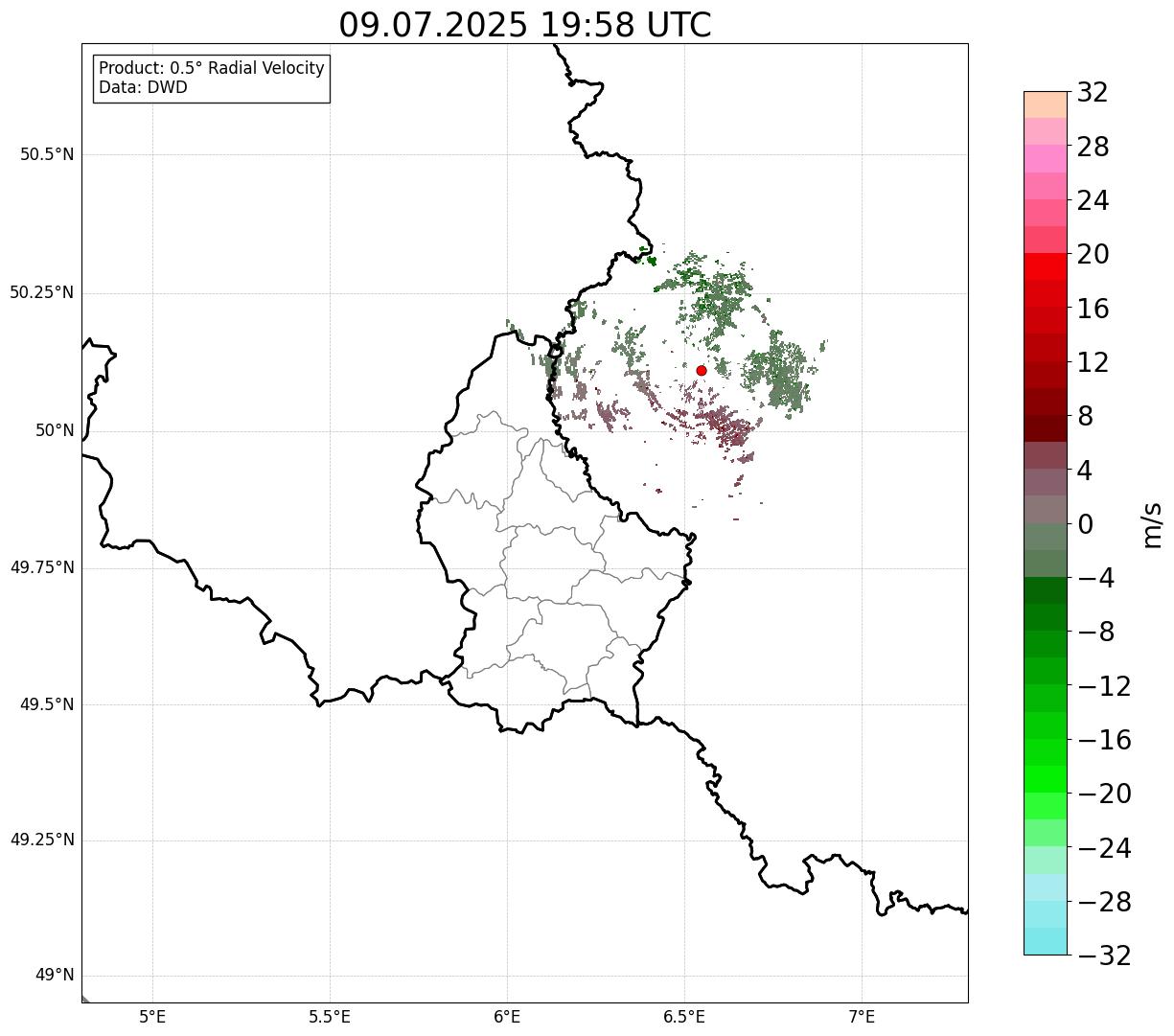Pick the peach swatch at top of colorbar
The width and height of the screenshot is (1174, 1036).
coord(1046,104)
